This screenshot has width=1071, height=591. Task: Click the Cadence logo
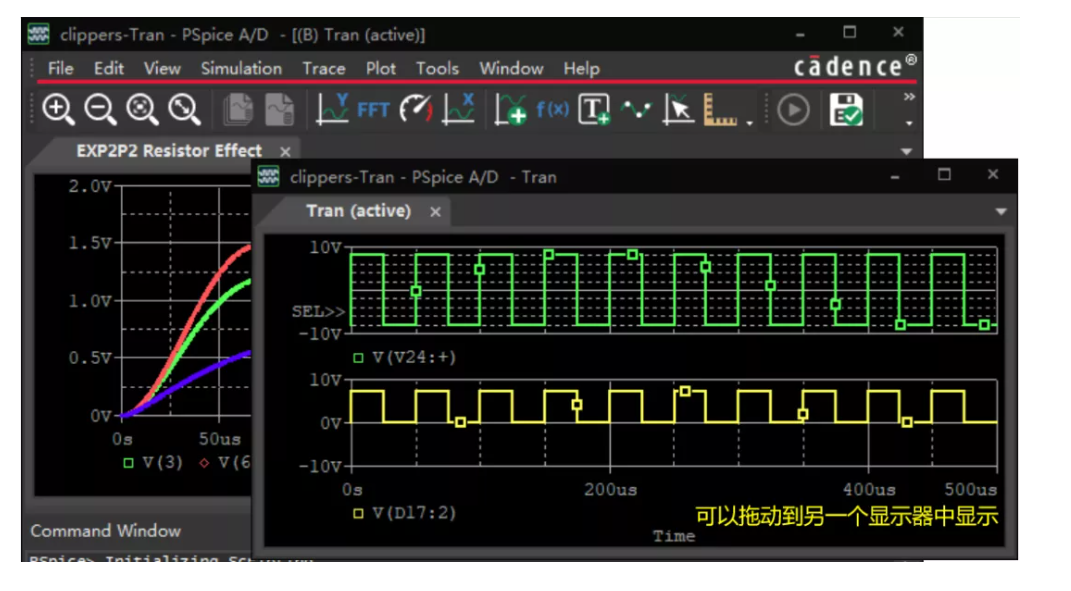coord(854,66)
